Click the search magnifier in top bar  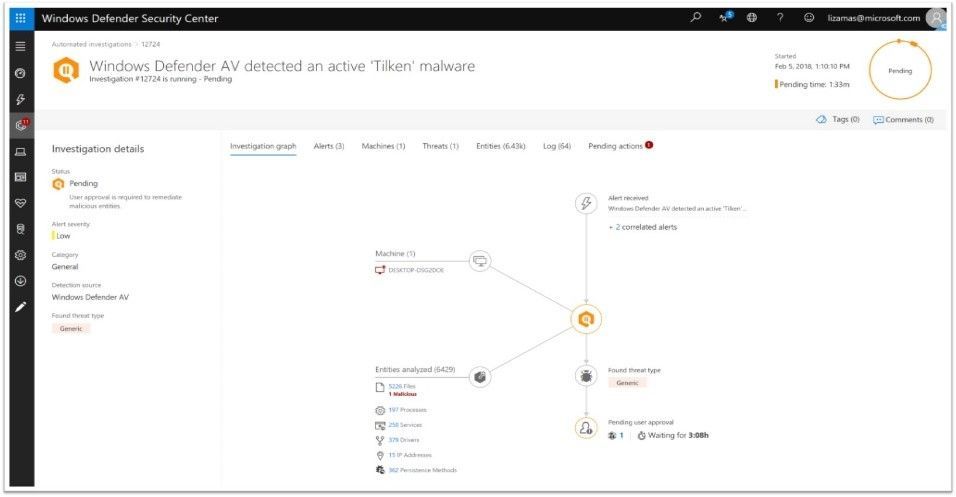click(x=696, y=18)
